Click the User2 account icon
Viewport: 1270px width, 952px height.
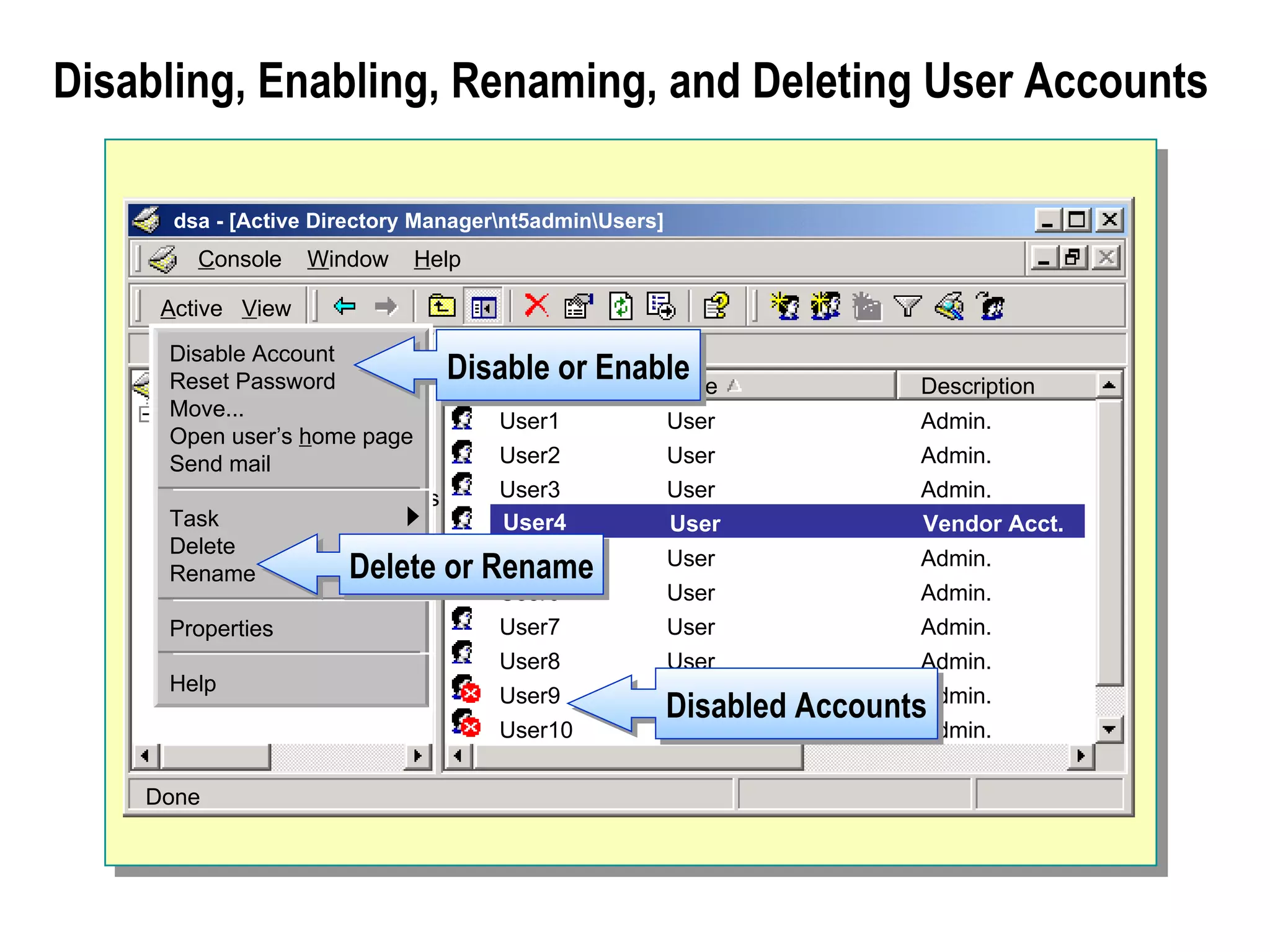462,453
